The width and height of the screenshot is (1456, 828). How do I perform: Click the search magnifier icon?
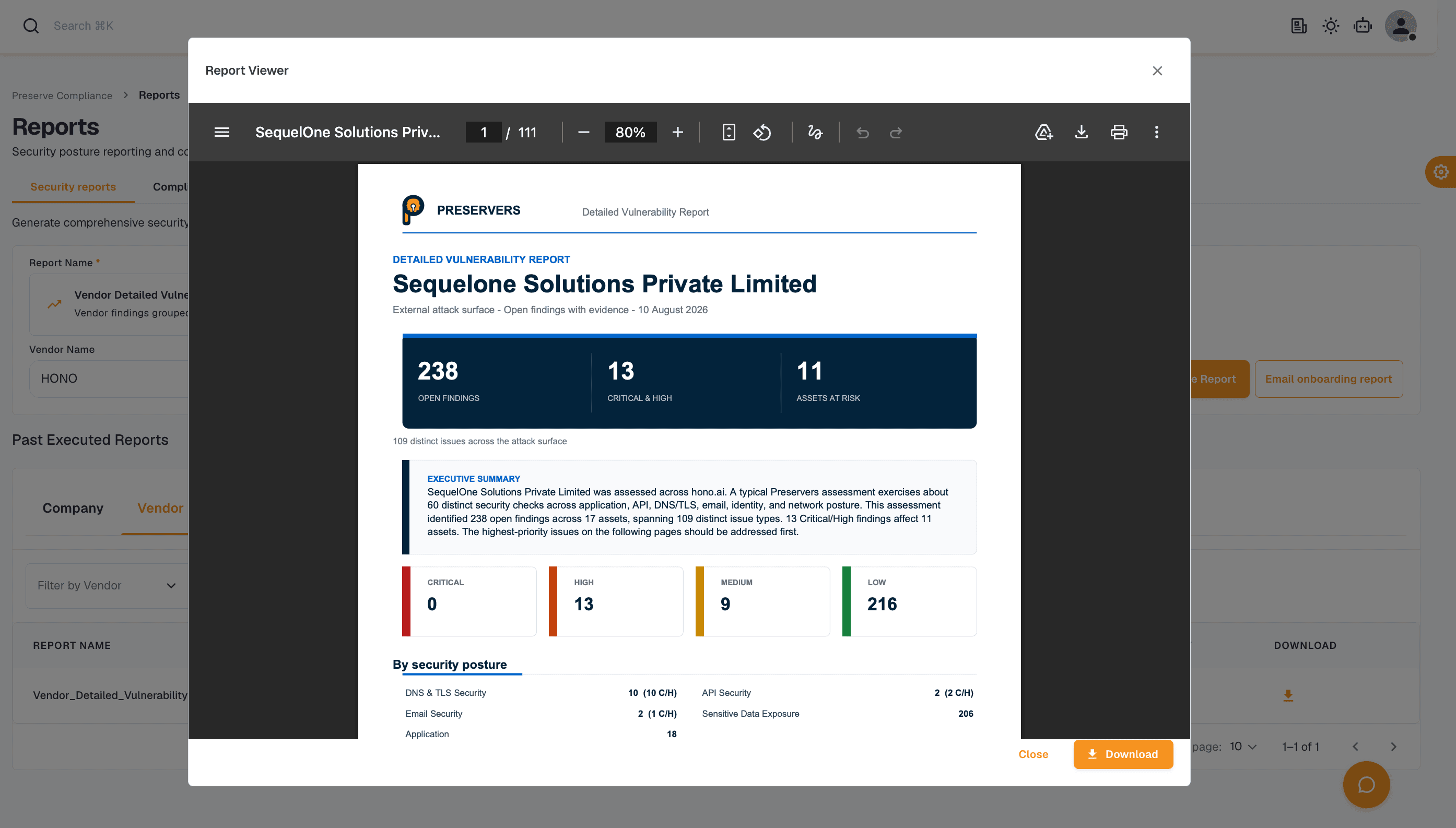(31, 26)
